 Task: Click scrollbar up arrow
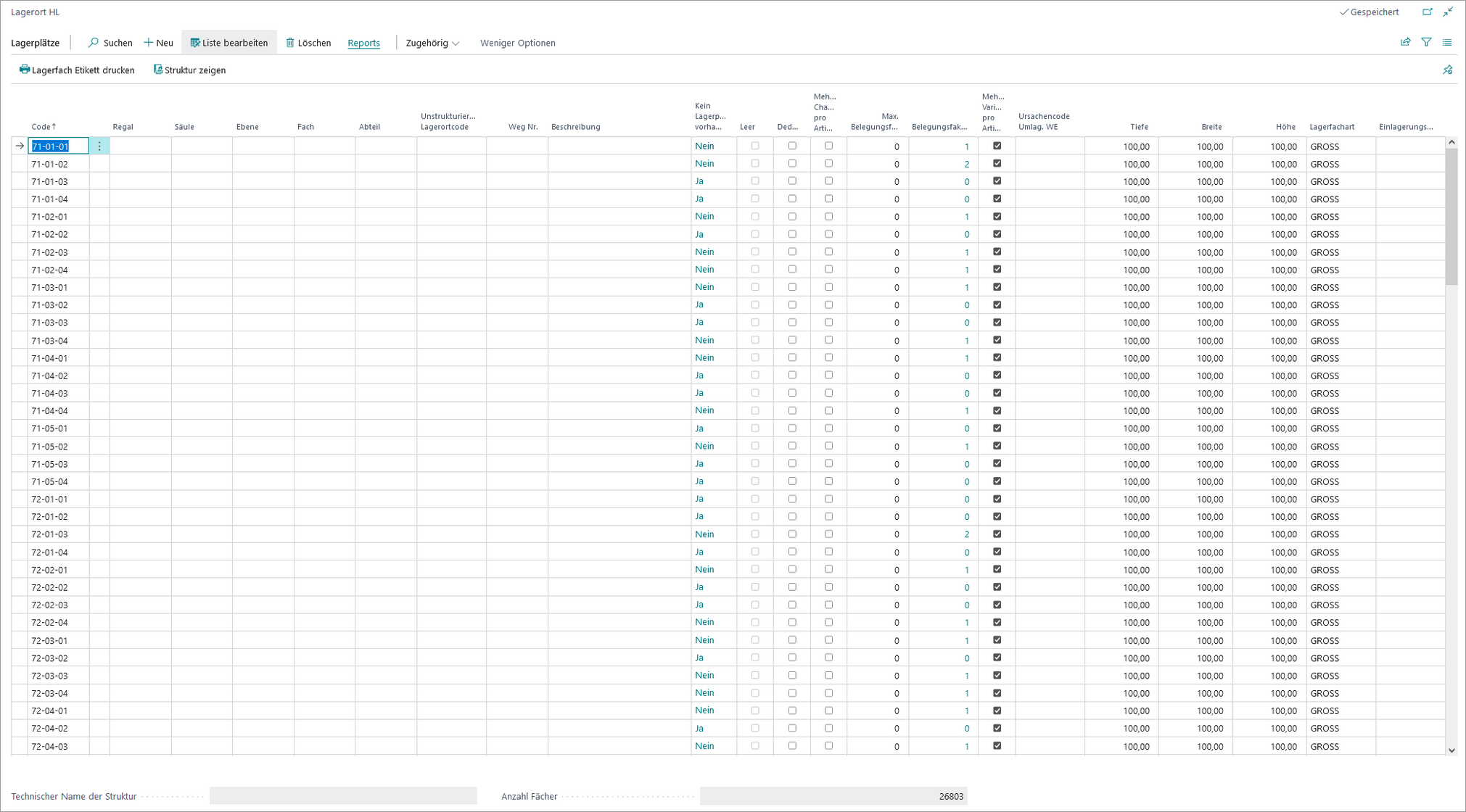click(1451, 142)
